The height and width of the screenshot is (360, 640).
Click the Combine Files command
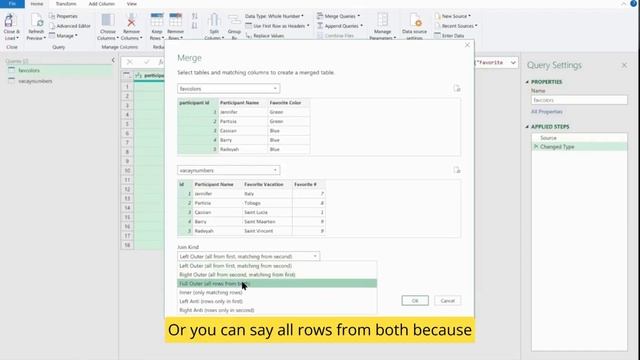coord(336,36)
